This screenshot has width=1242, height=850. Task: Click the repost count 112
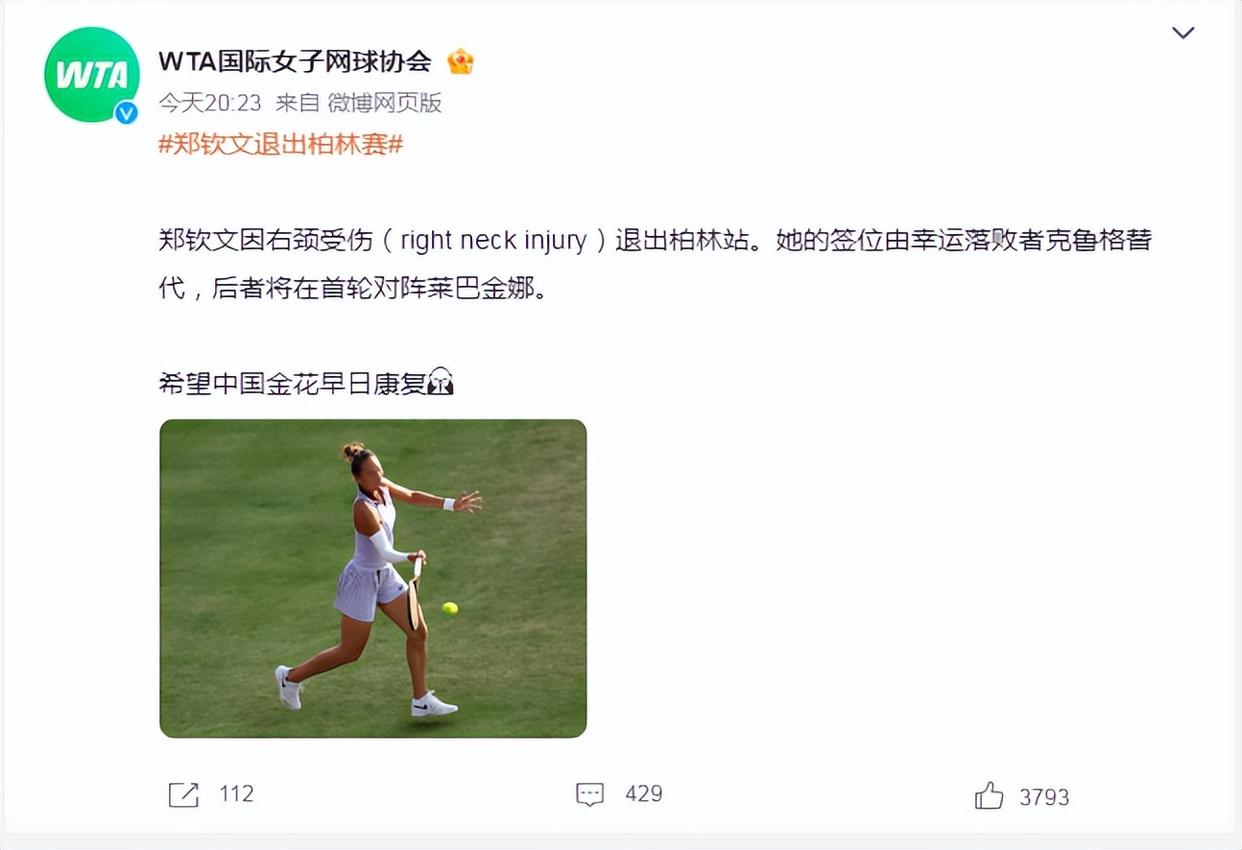(x=237, y=794)
